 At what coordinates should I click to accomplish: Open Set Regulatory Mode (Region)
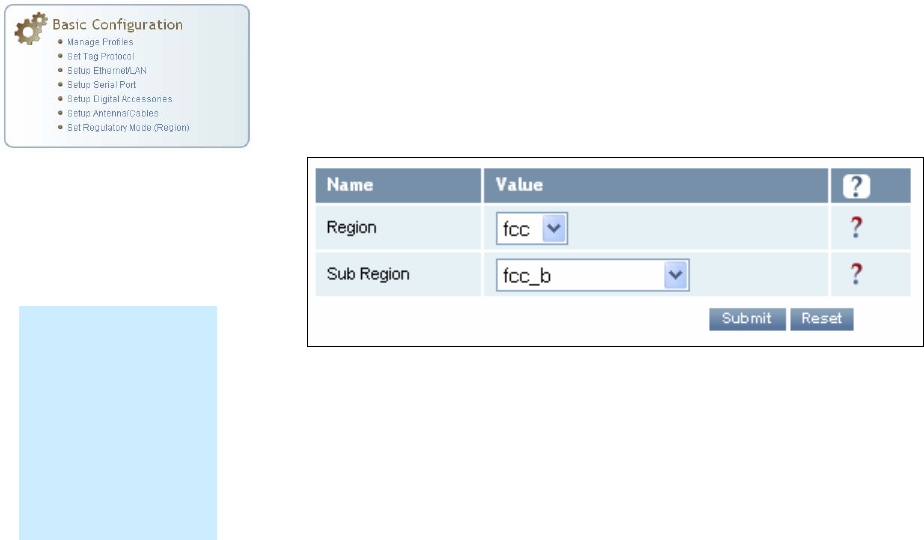point(128,127)
